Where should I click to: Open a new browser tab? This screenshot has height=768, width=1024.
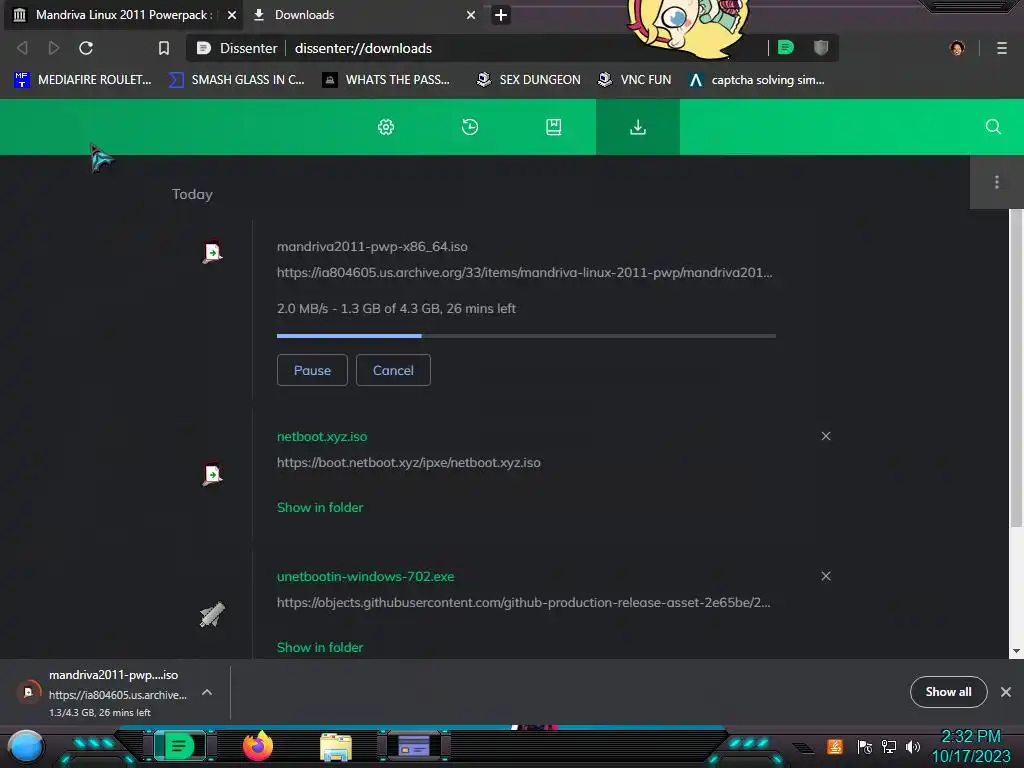tap(501, 15)
